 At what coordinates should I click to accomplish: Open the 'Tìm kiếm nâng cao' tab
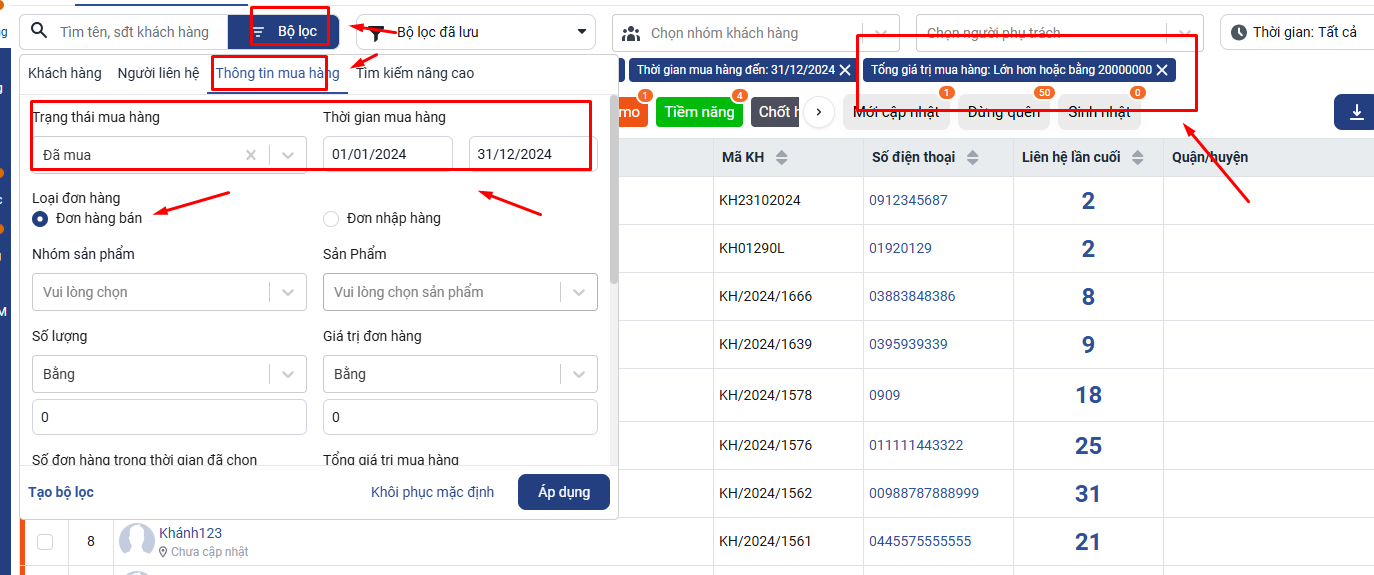(415, 73)
